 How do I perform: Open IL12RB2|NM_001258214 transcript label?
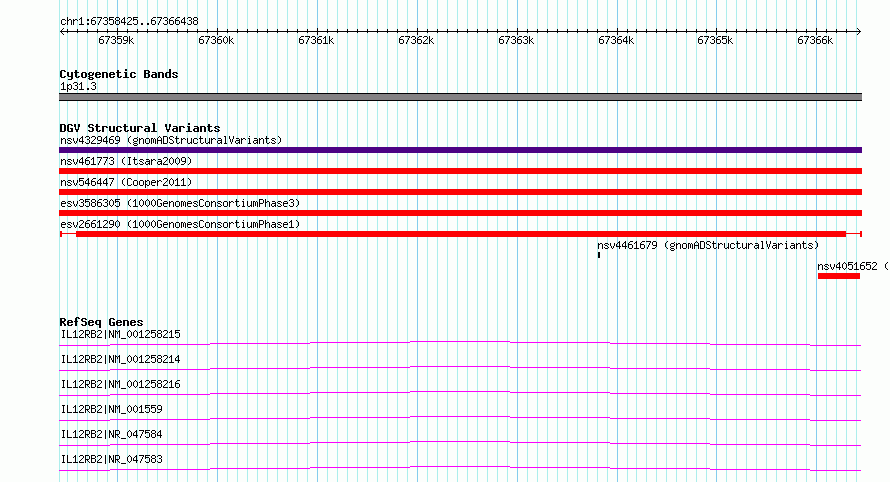(120, 359)
